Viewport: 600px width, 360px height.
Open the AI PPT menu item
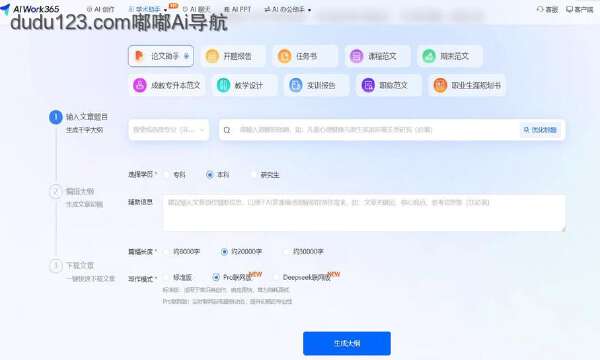point(237,9)
